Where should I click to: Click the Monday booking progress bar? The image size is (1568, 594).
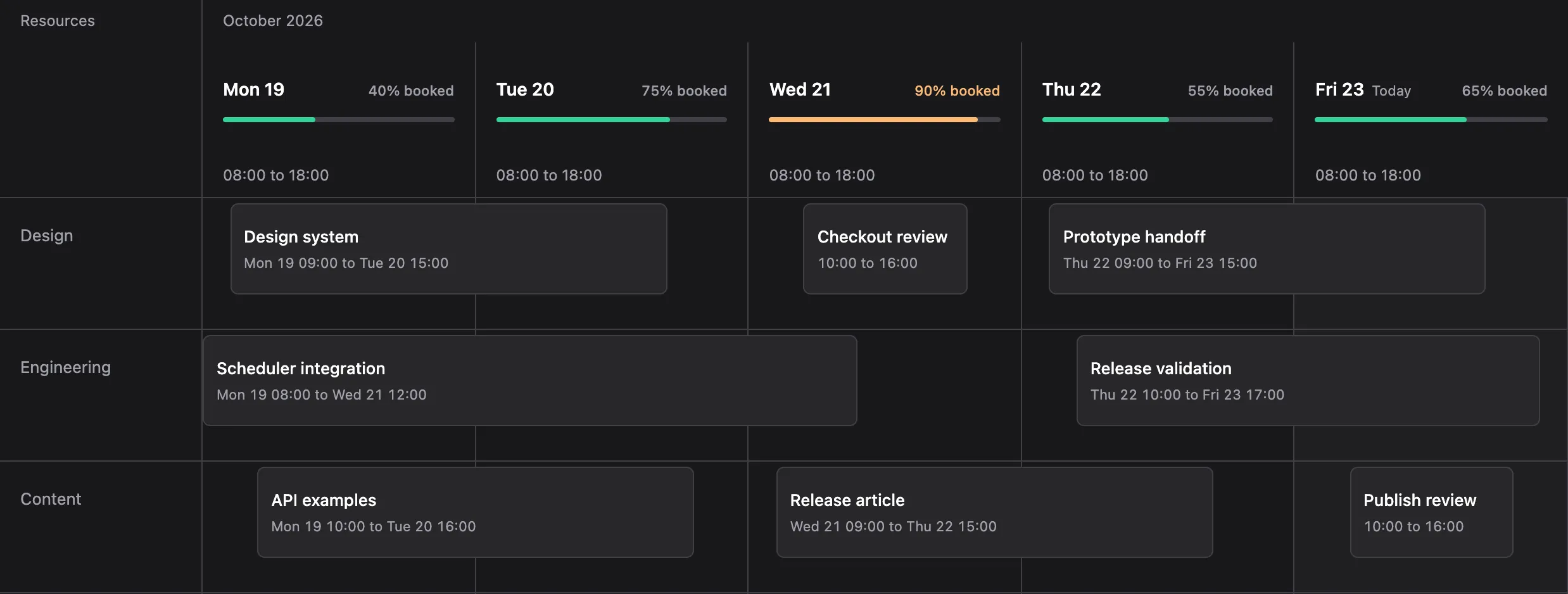tap(338, 120)
